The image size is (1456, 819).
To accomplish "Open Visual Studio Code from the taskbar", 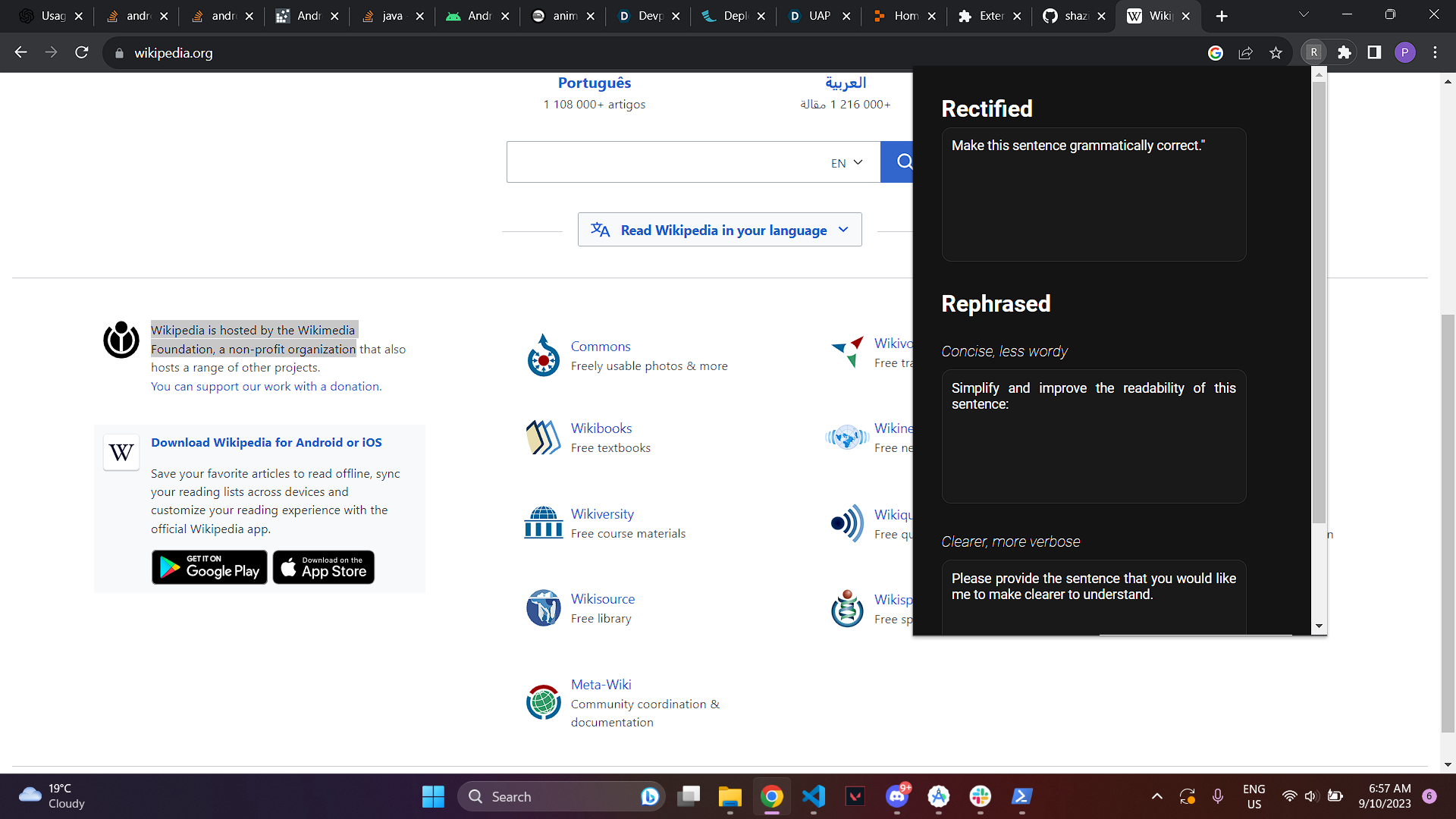I will [x=814, y=796].
